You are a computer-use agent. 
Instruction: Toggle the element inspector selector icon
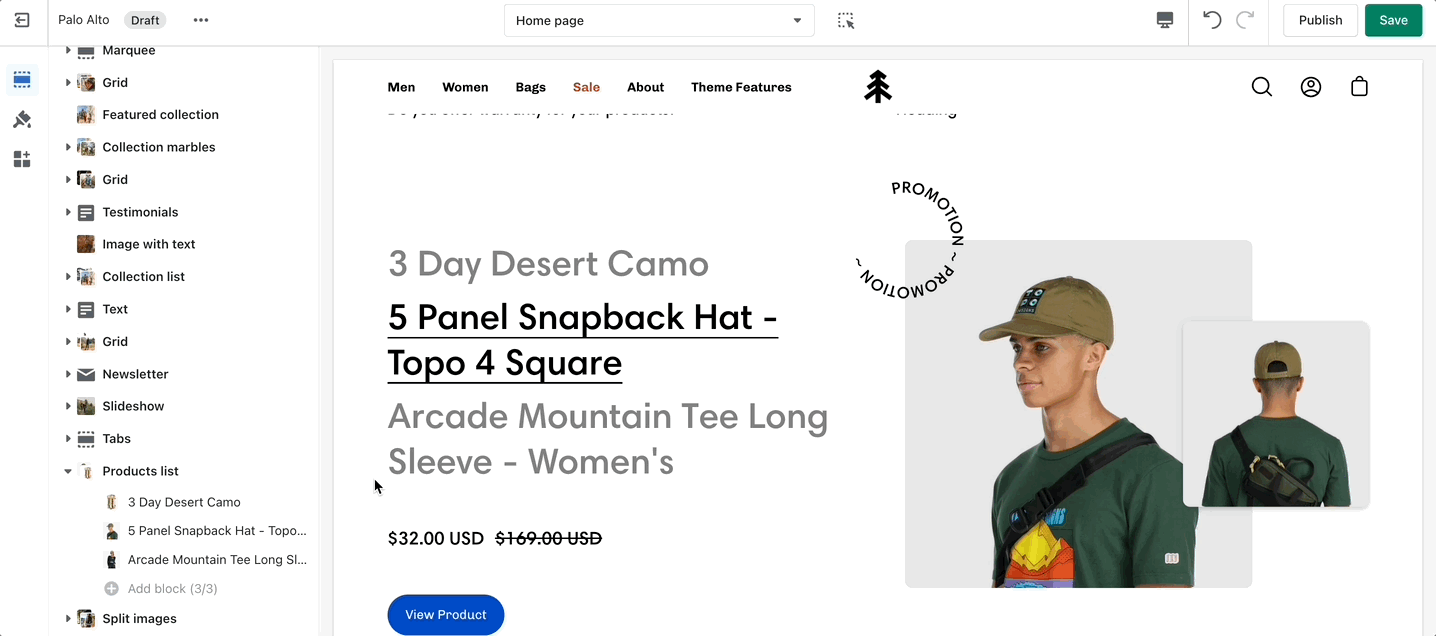coord(846,20)
